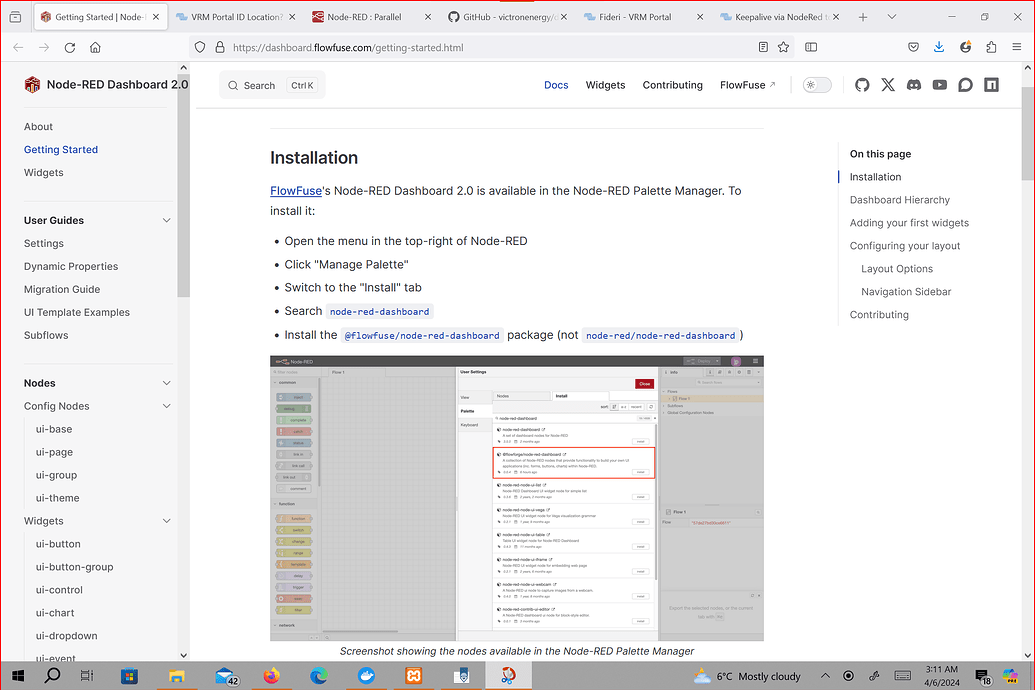Open the X (Twitter) icon
1035x690 pixels.
pyautogui.click(x=888, y=85)
